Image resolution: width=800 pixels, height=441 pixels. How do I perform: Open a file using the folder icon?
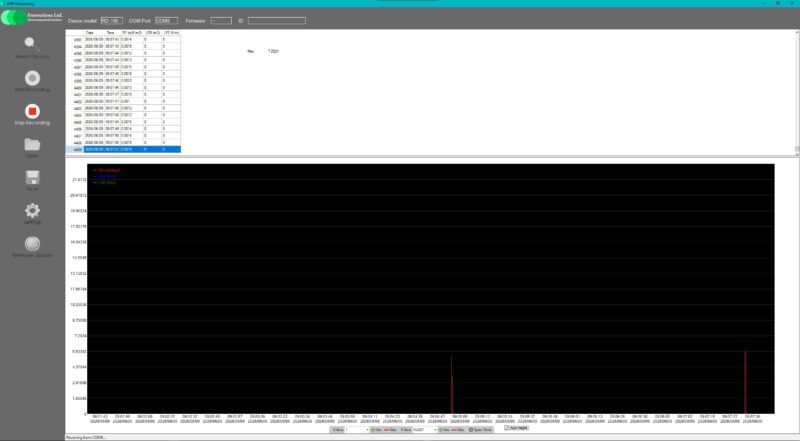(32, 145)
